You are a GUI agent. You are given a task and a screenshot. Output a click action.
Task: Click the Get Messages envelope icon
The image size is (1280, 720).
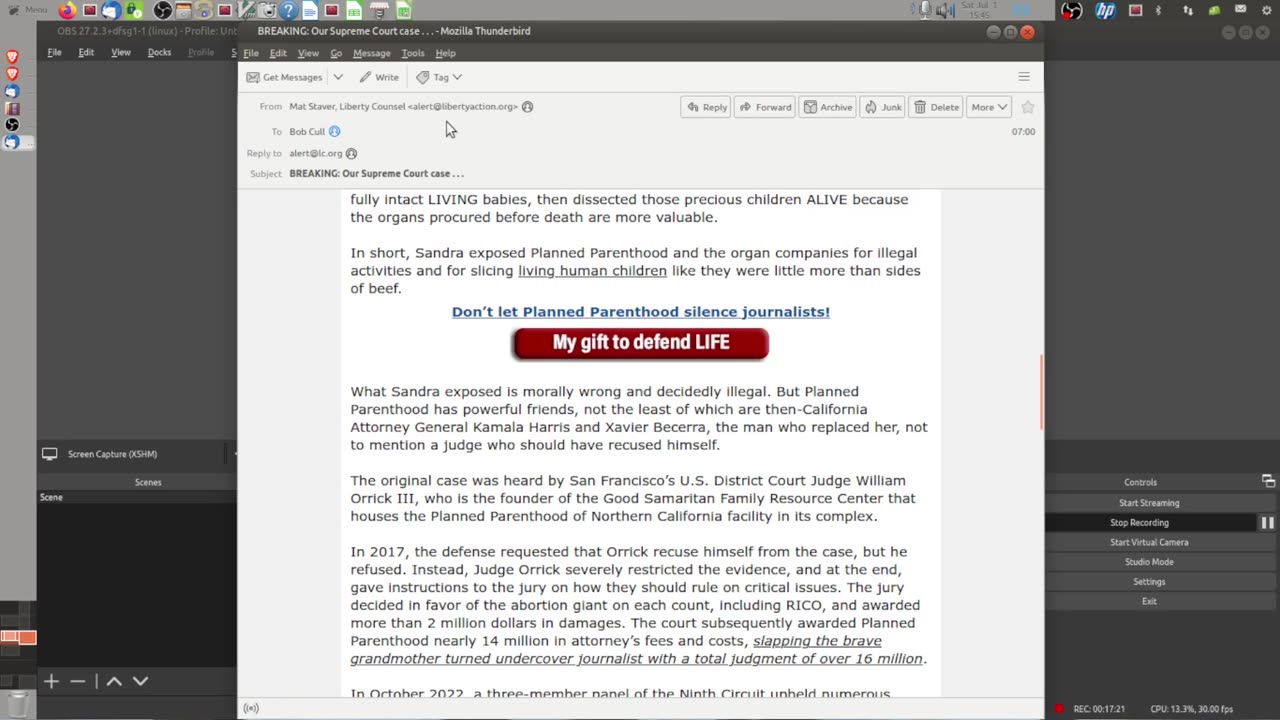pyautogui.click(x=253, y=77)
